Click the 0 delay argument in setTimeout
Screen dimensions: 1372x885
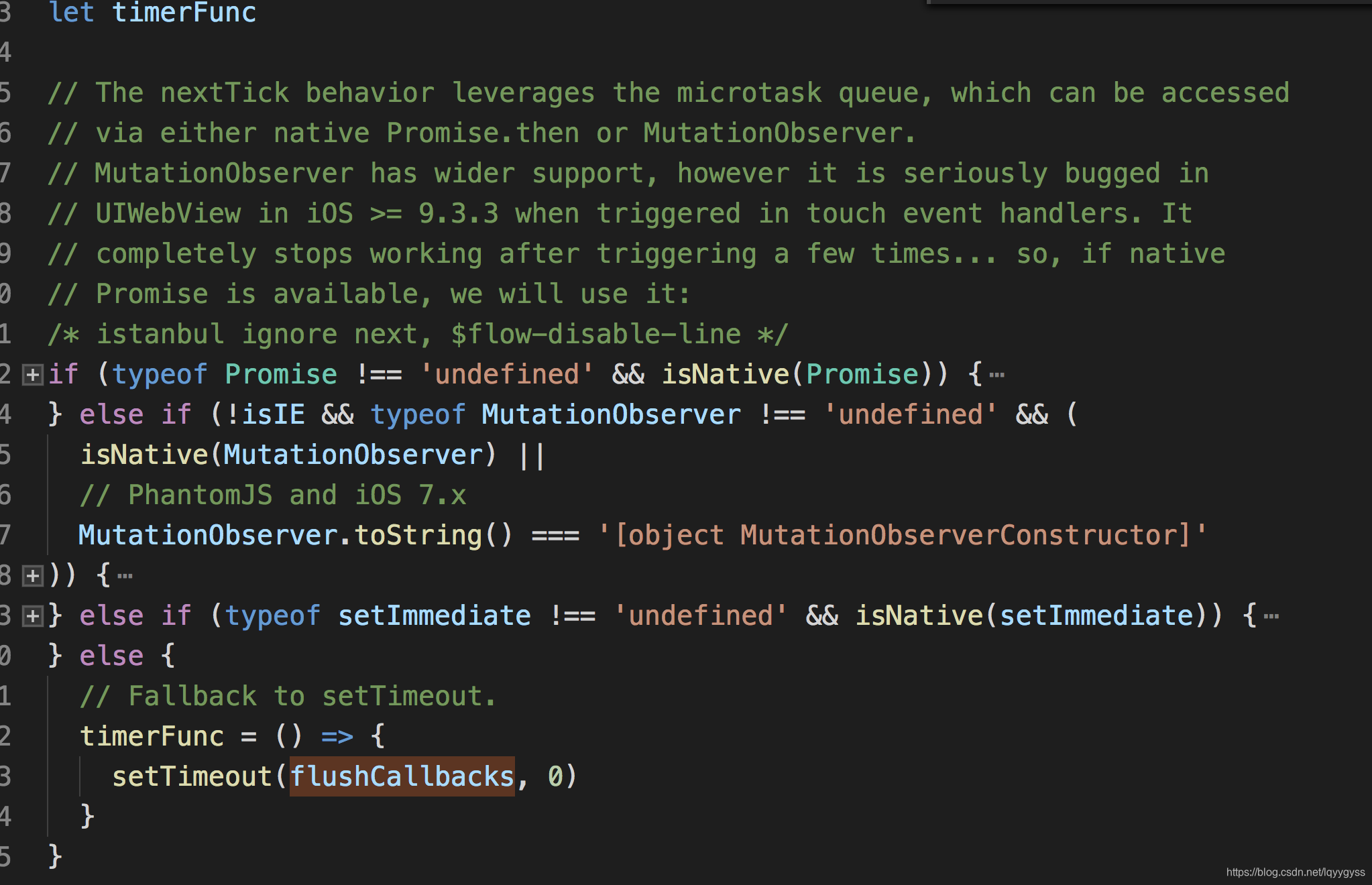pyautogui.click(x=555, y=776)
